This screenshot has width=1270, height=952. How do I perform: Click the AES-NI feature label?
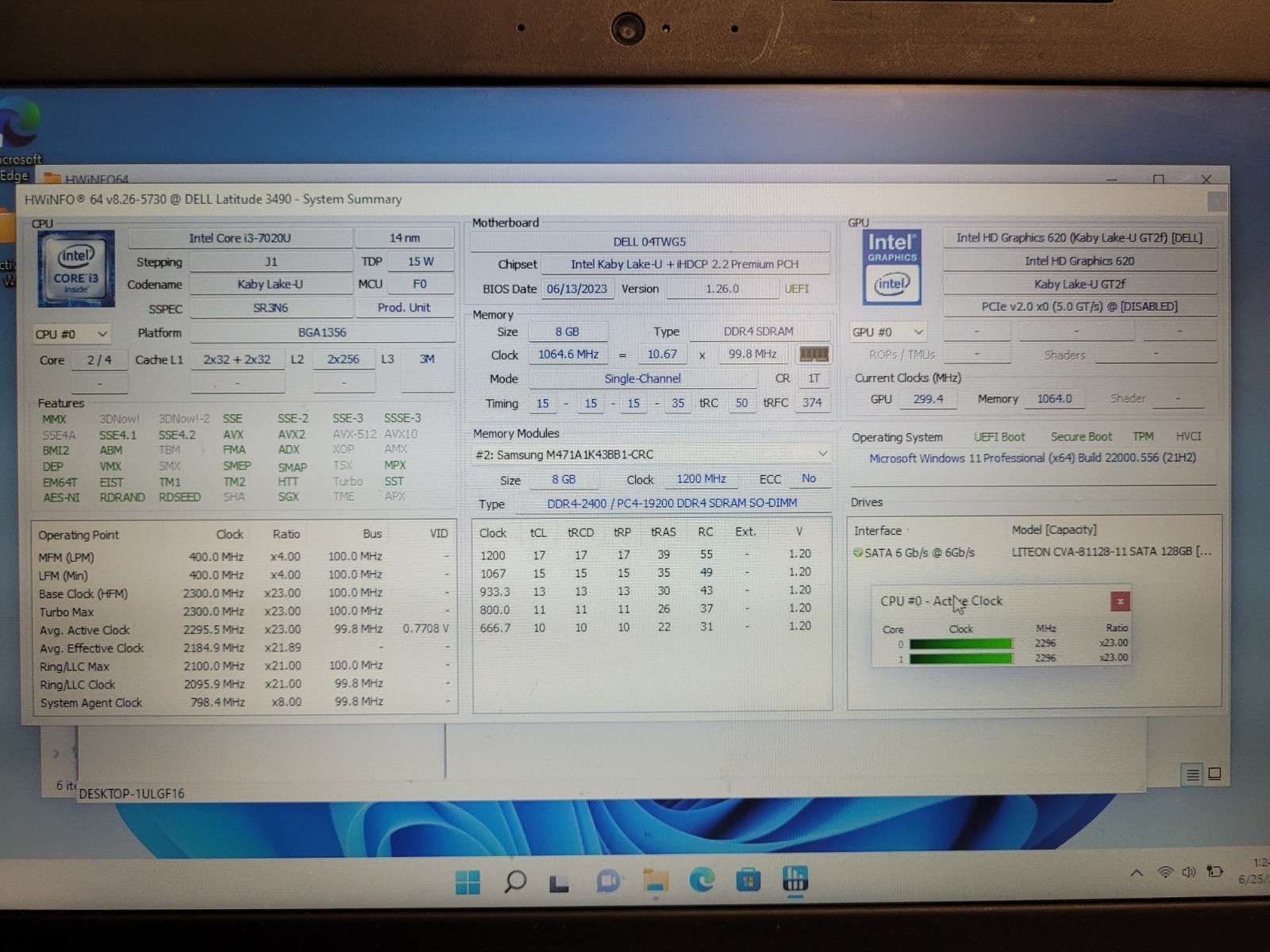click(61, 497)
